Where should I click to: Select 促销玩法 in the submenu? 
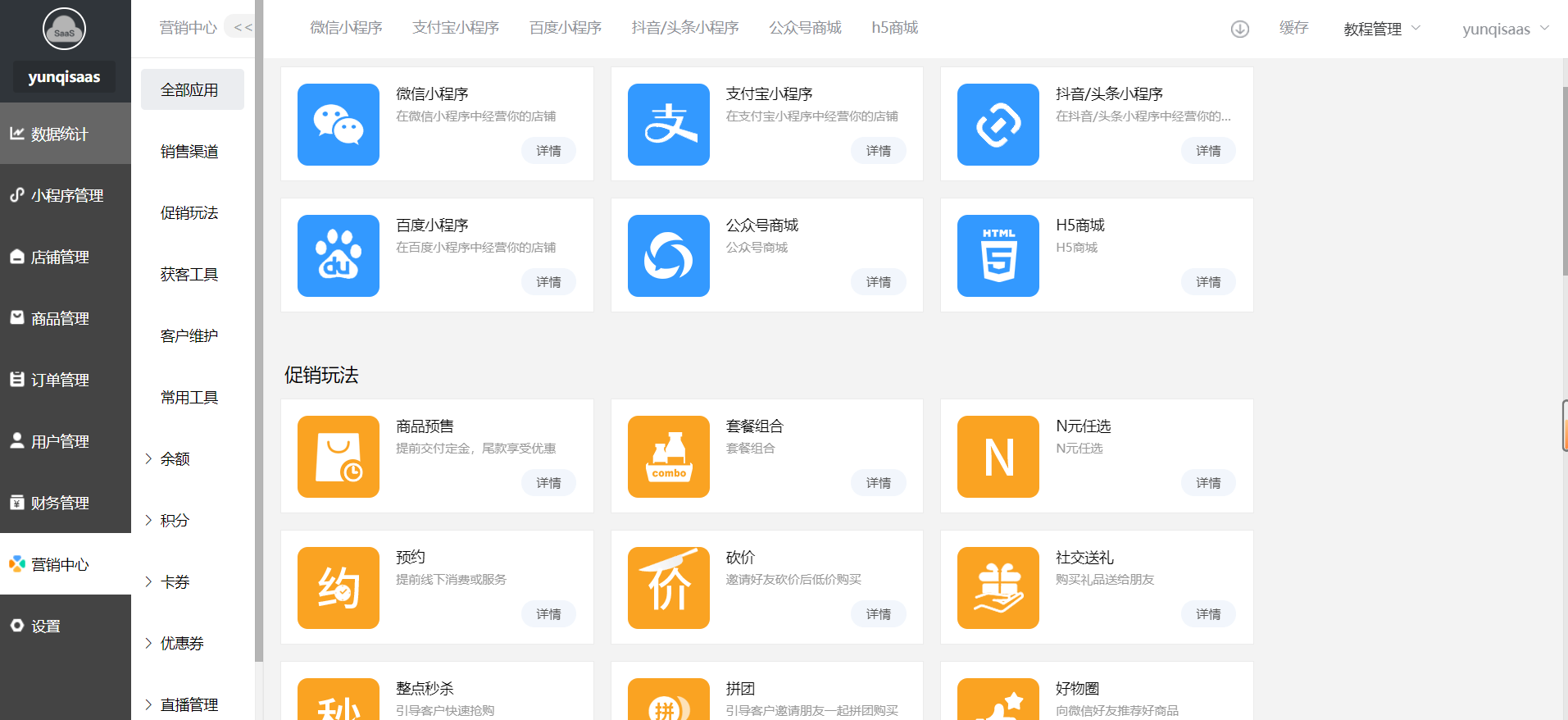pyautogui.click(x=189, y=213)
